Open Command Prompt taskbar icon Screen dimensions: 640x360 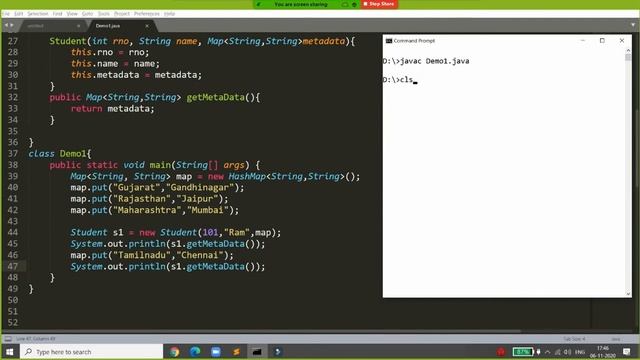[257, 351]
